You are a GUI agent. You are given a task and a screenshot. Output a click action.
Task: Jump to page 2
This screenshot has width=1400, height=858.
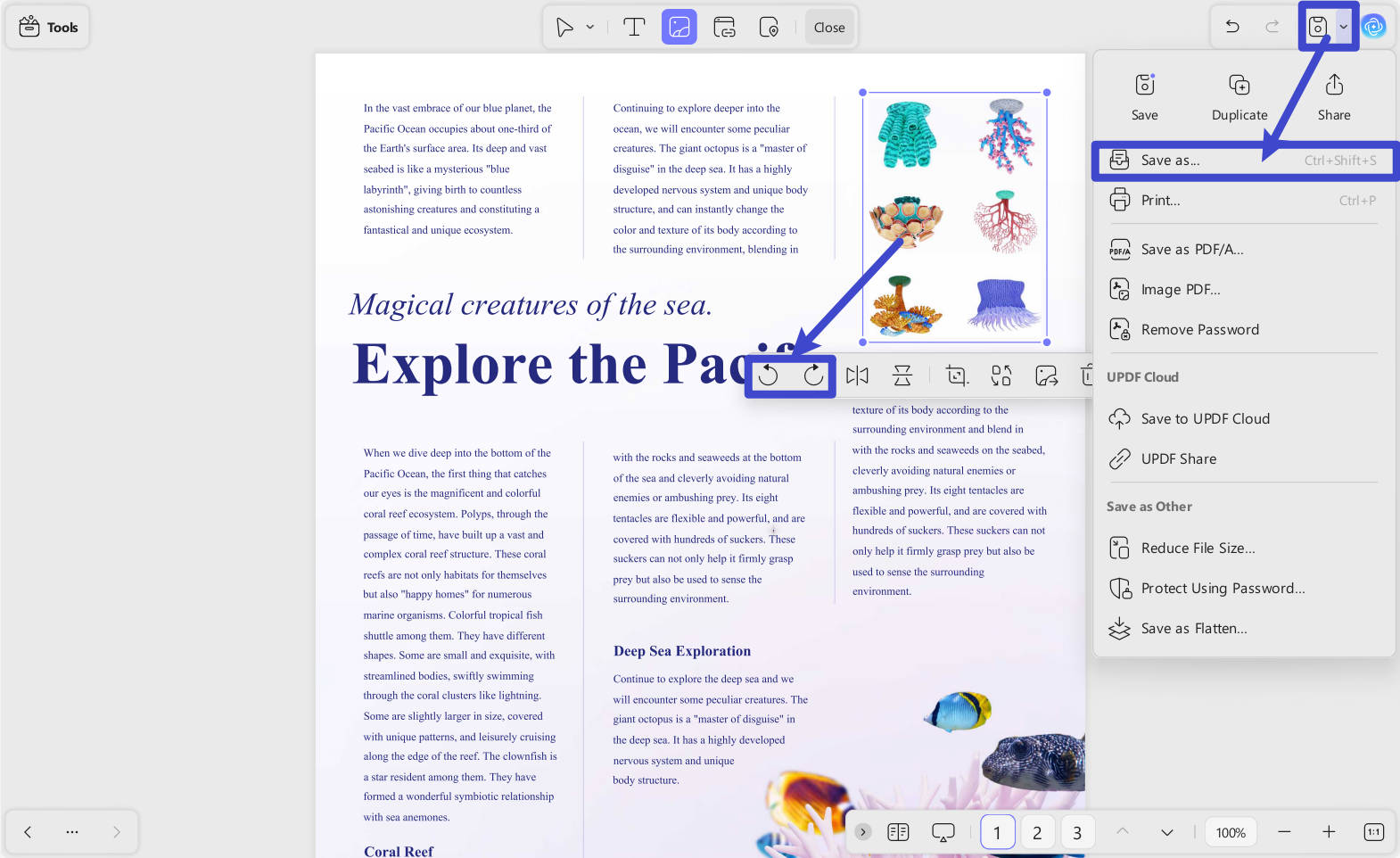1037,832
